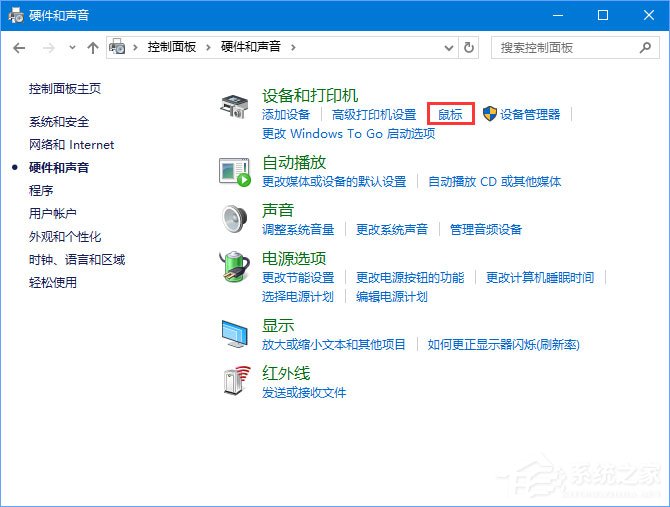Click the 添加设备 link
Screen dimensions: 670x507
[286, 114]
